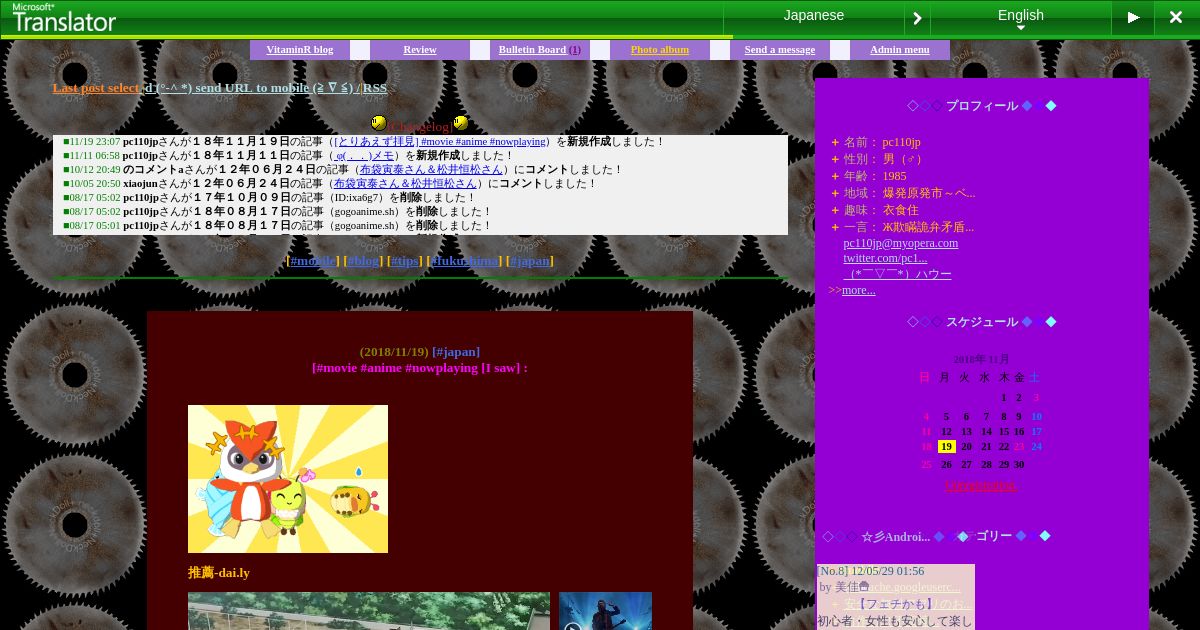Click the anime scenery video thumbnail
The width and height of the screenshot is (1200, 630).
click(x=369, y=611)
